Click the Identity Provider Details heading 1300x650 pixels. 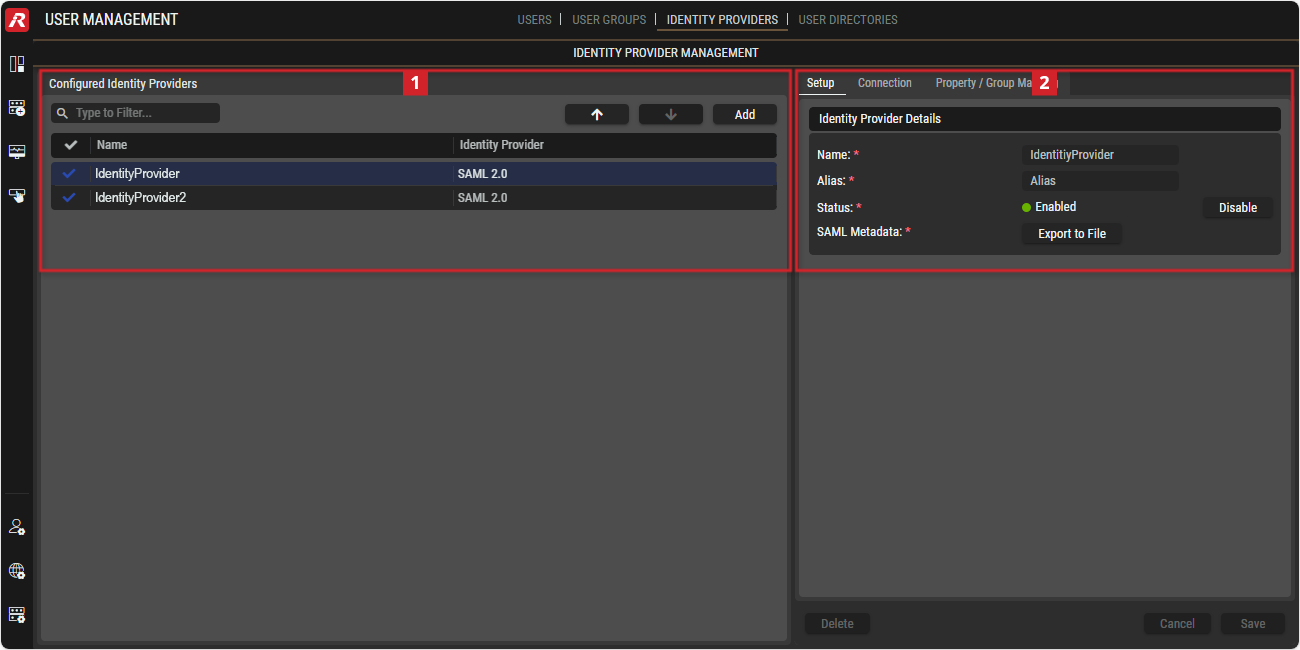(880, 119)
